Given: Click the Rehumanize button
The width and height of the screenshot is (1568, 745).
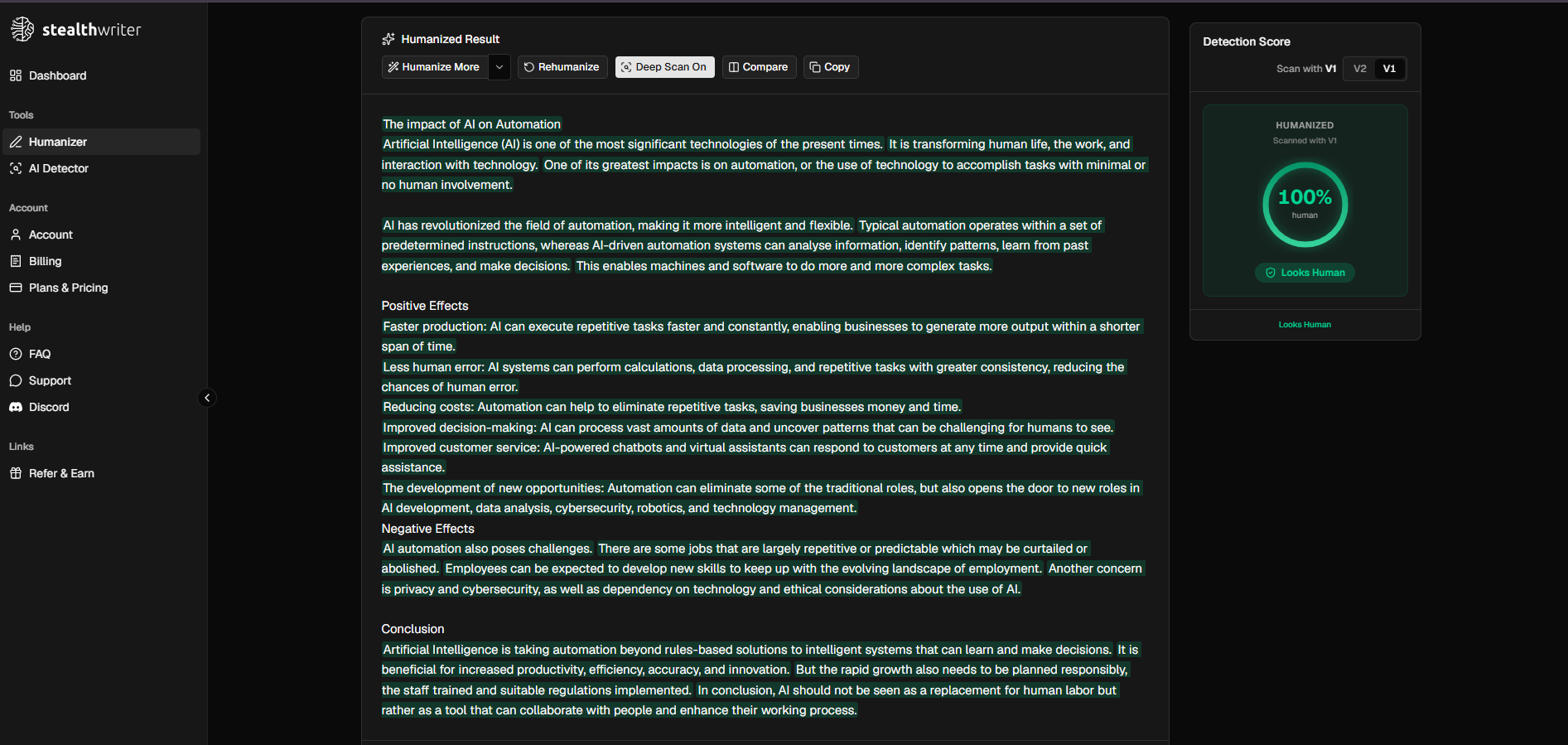Looking at the screenshot, I should coord(562,67).
